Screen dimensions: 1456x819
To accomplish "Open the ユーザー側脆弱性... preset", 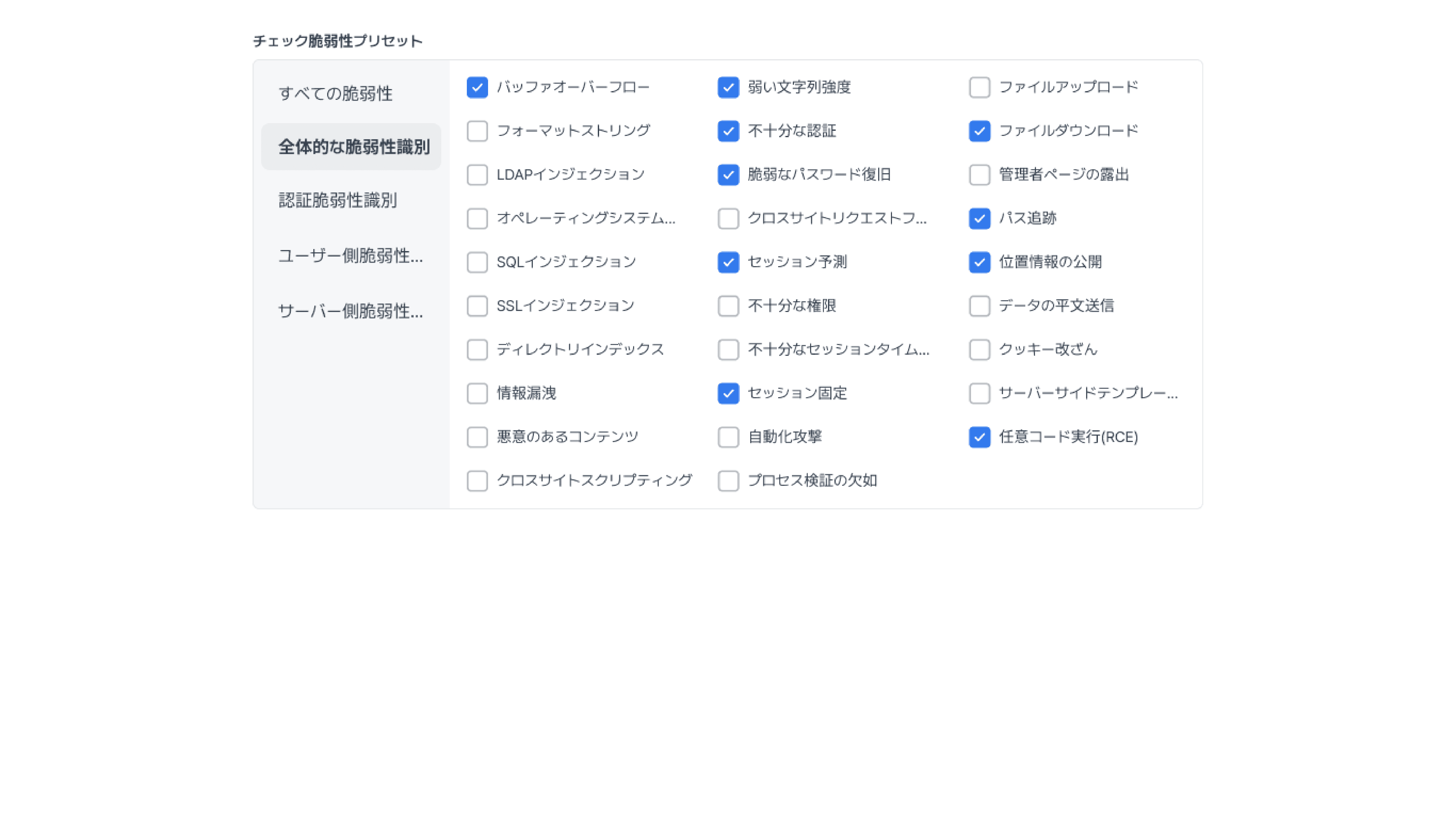I will 351,256.
